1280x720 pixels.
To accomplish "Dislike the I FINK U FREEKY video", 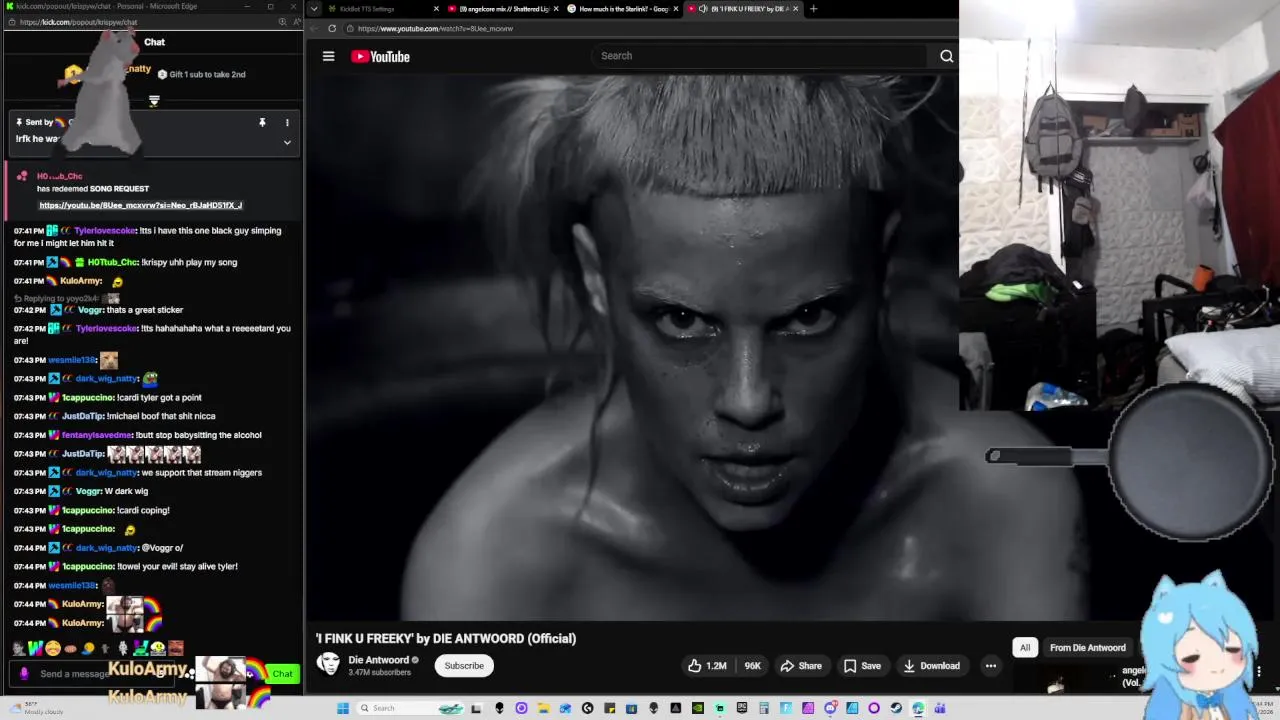I will [x=752, y=666].
